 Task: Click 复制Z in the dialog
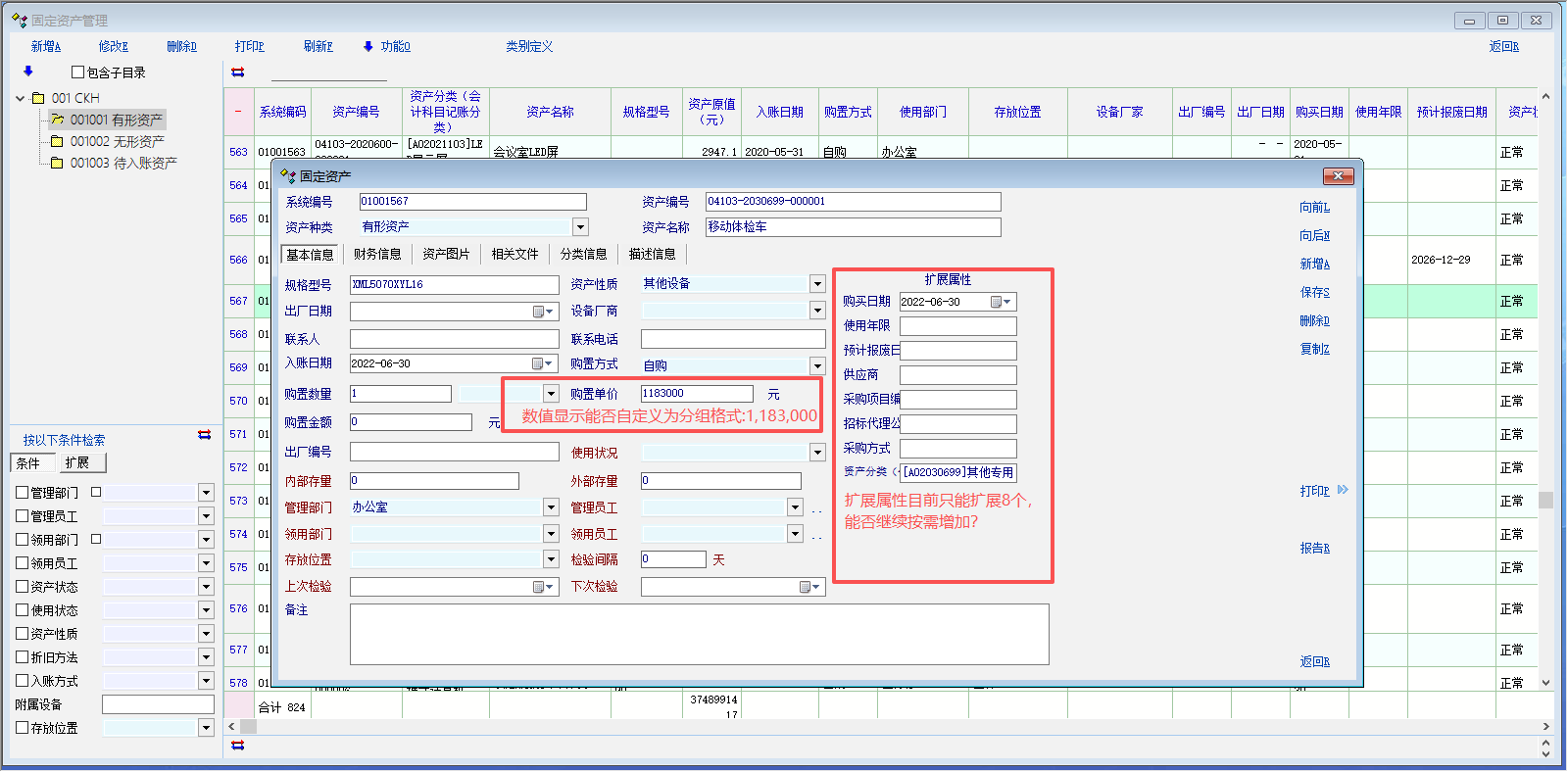(1315, 349)
